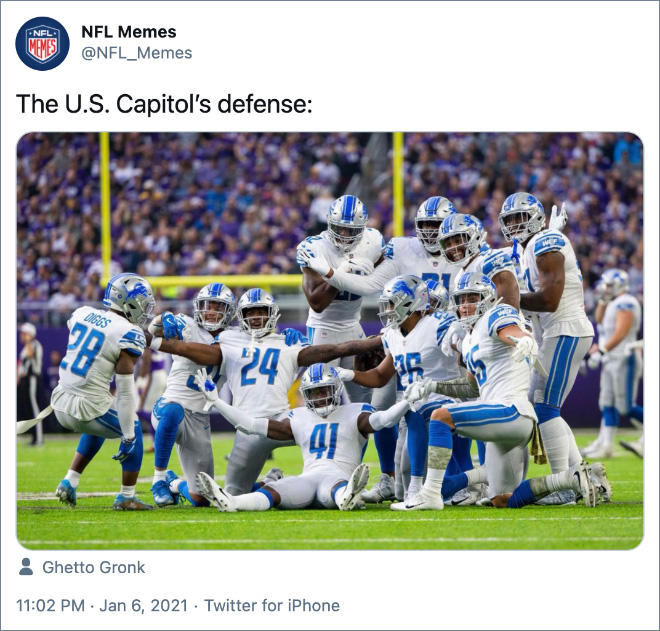Click the referee at photo's left edge
This screenshot has width=660, height=631.
(29, 383)
